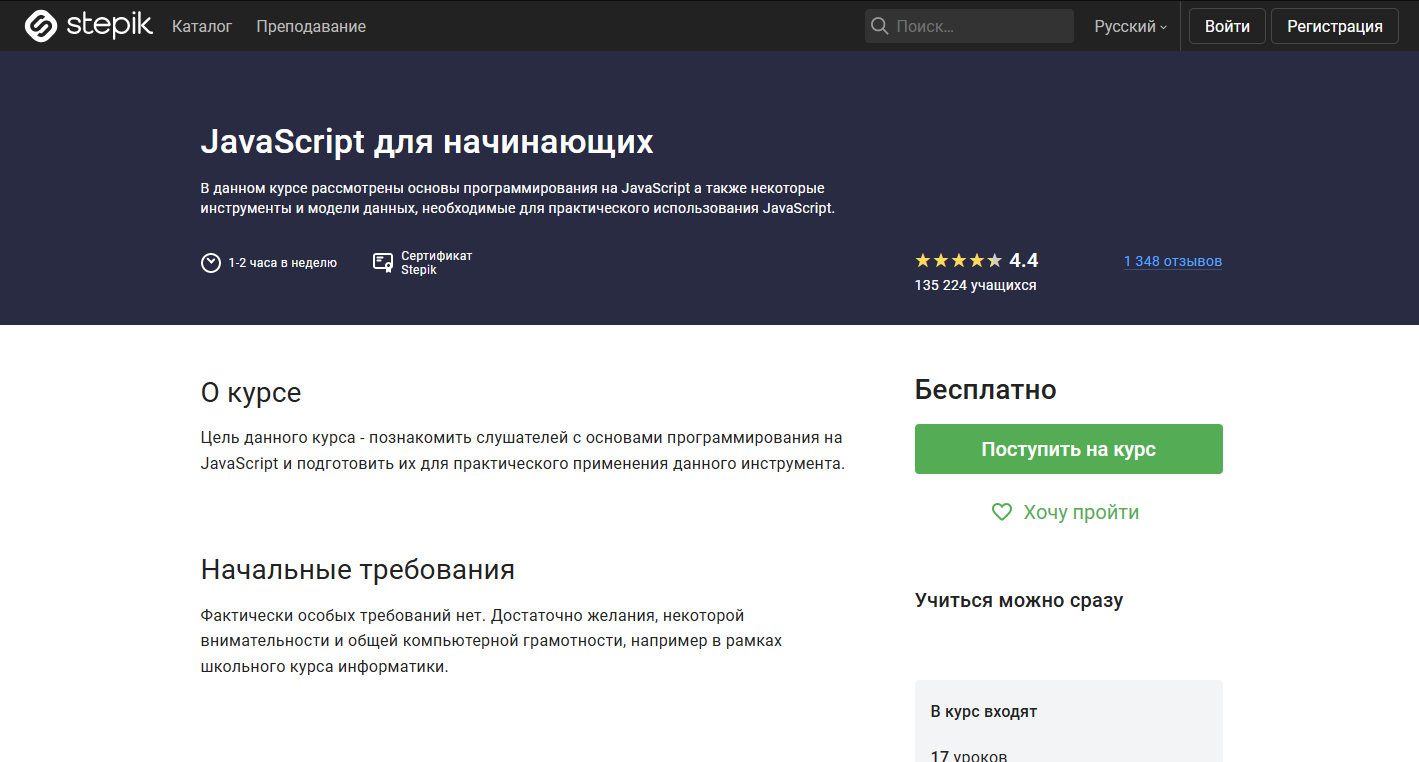Follow the Хочу пройти link
Viewport: 1419px width, 762px height.
pos(1081,511)
